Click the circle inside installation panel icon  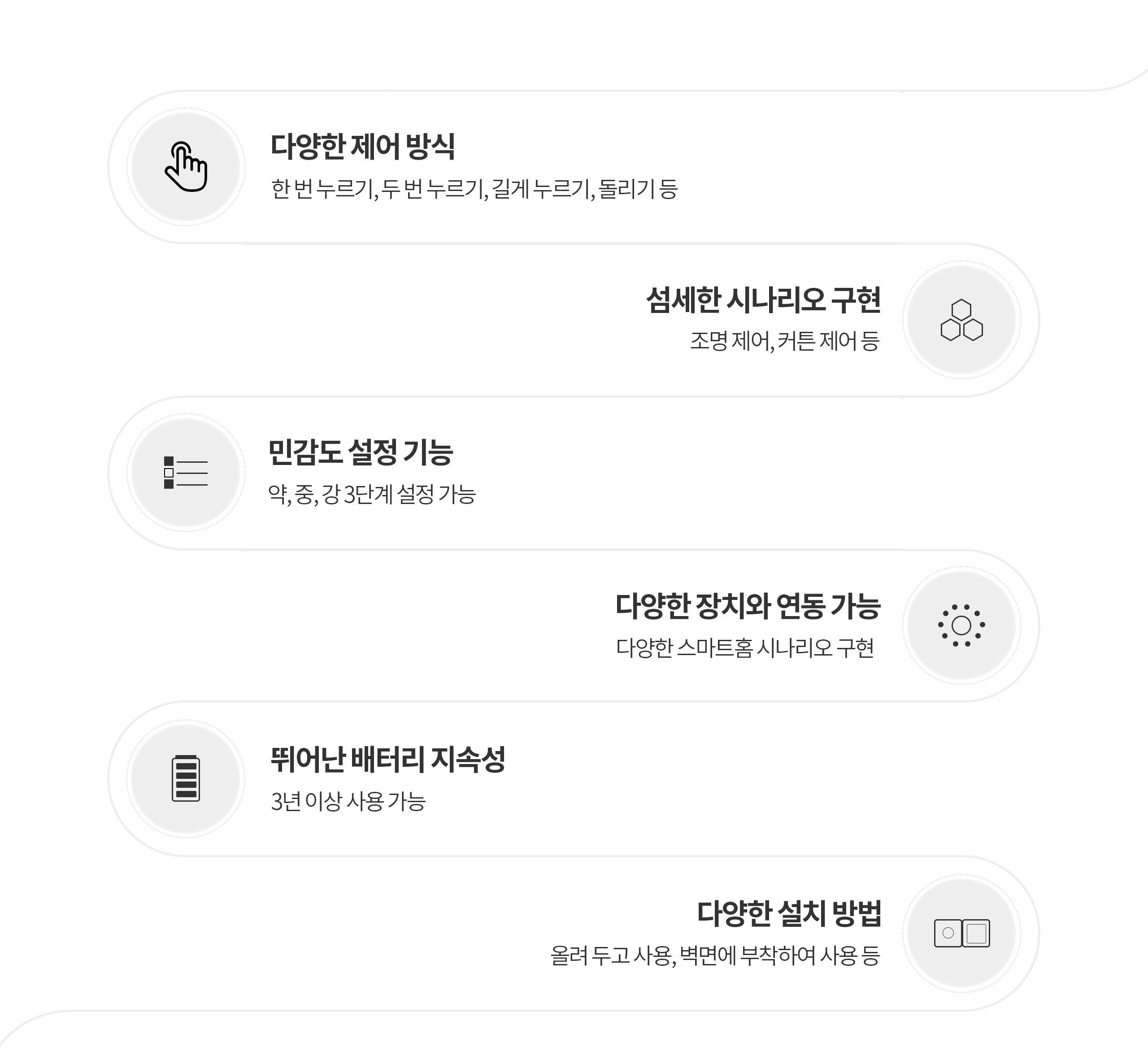[948, 933]
